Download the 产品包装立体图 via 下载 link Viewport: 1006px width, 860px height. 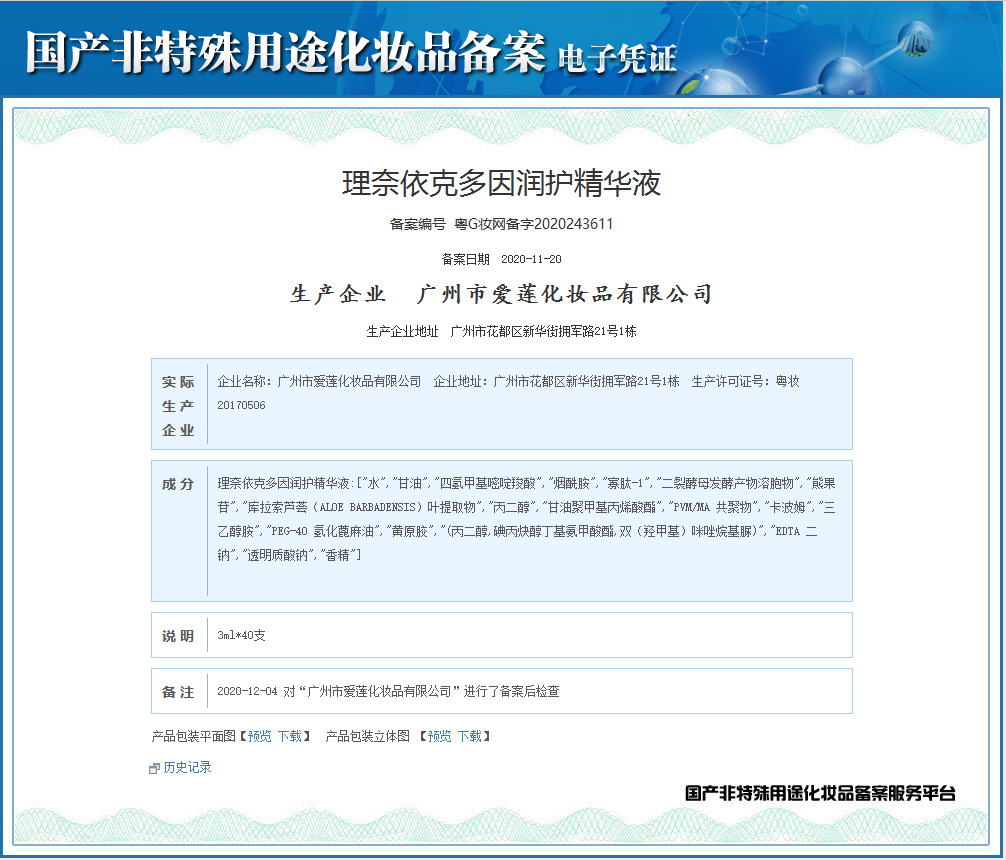[x=470, y=736]
